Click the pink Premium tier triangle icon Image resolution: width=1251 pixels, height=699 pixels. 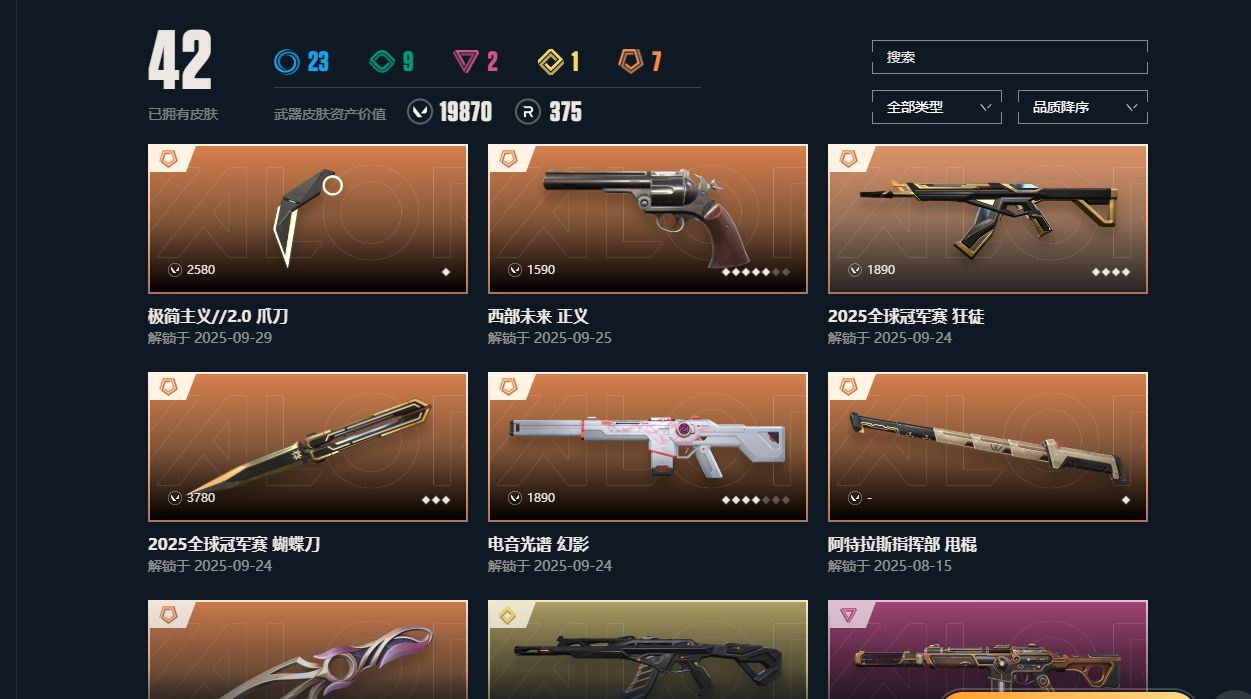(465, 62)
